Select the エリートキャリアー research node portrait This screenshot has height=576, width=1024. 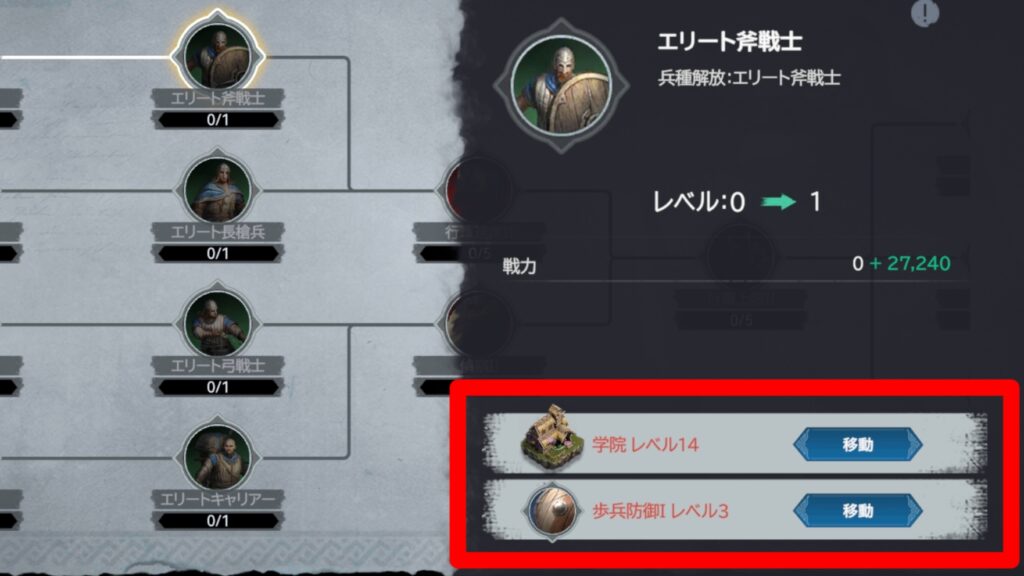point(217,457)
